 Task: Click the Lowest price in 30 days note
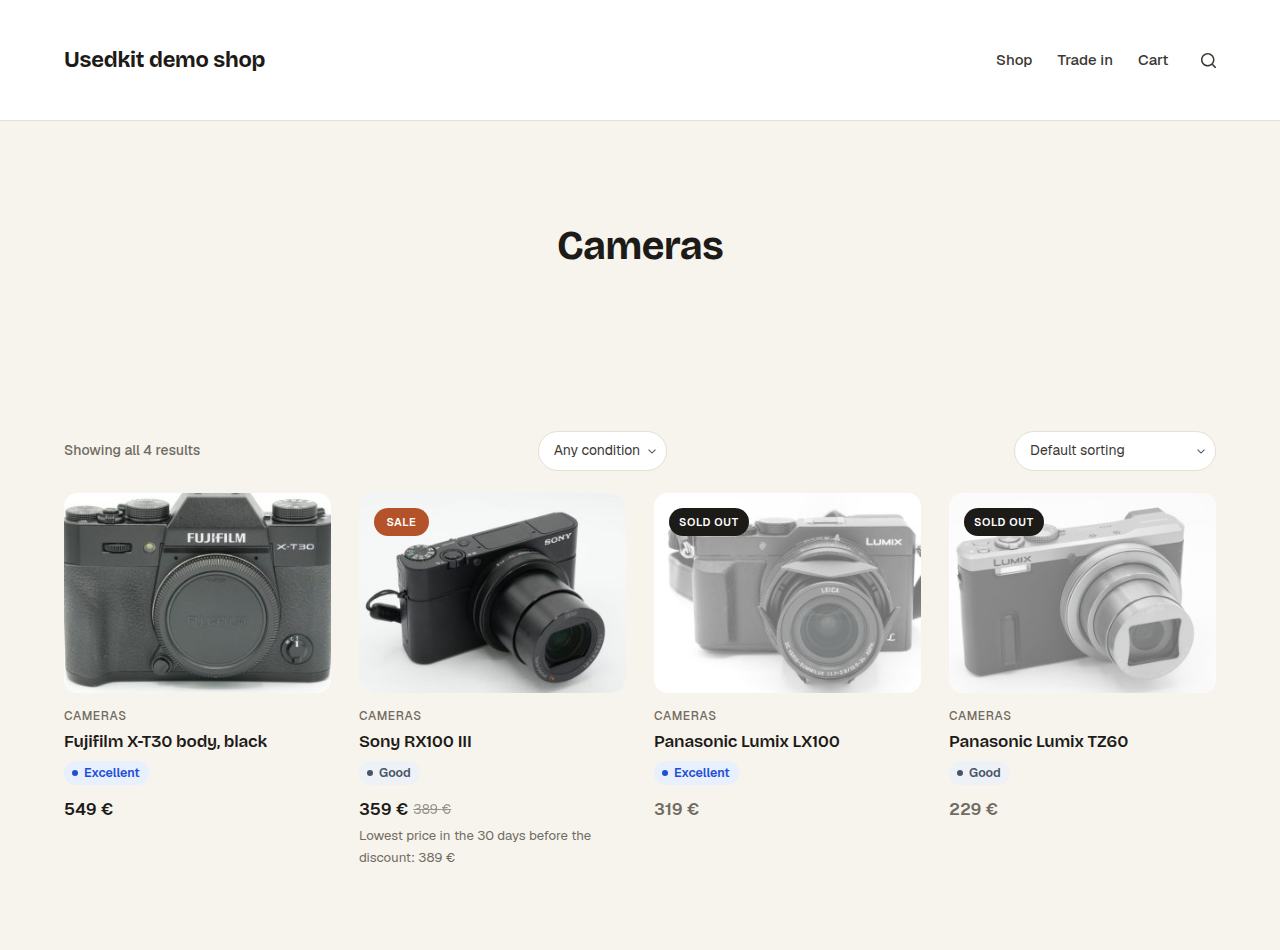point(475,847)
